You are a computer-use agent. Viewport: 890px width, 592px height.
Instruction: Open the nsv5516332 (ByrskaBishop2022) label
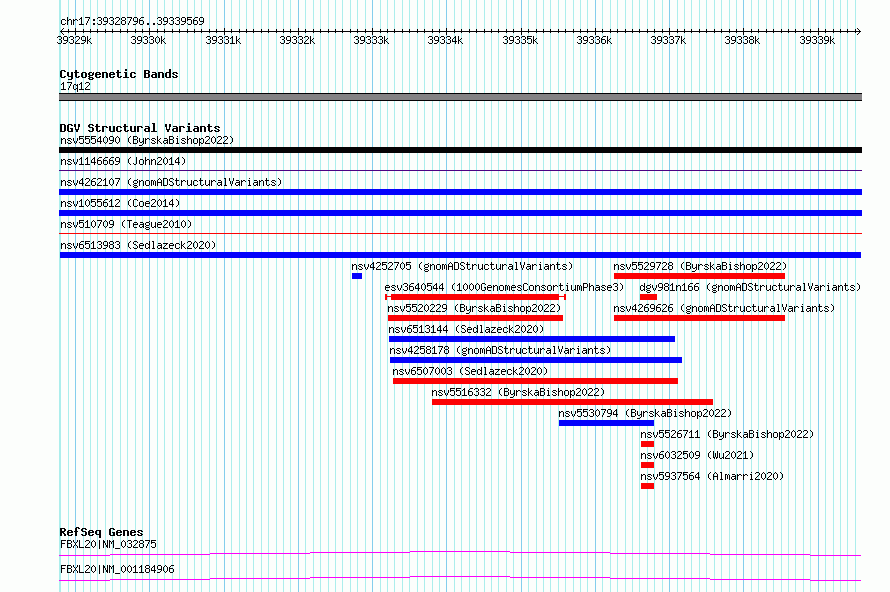pos(518,392)
